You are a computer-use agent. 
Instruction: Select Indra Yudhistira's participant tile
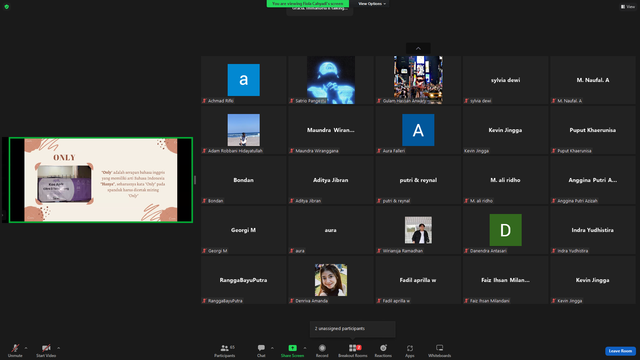tap(593, 230)
